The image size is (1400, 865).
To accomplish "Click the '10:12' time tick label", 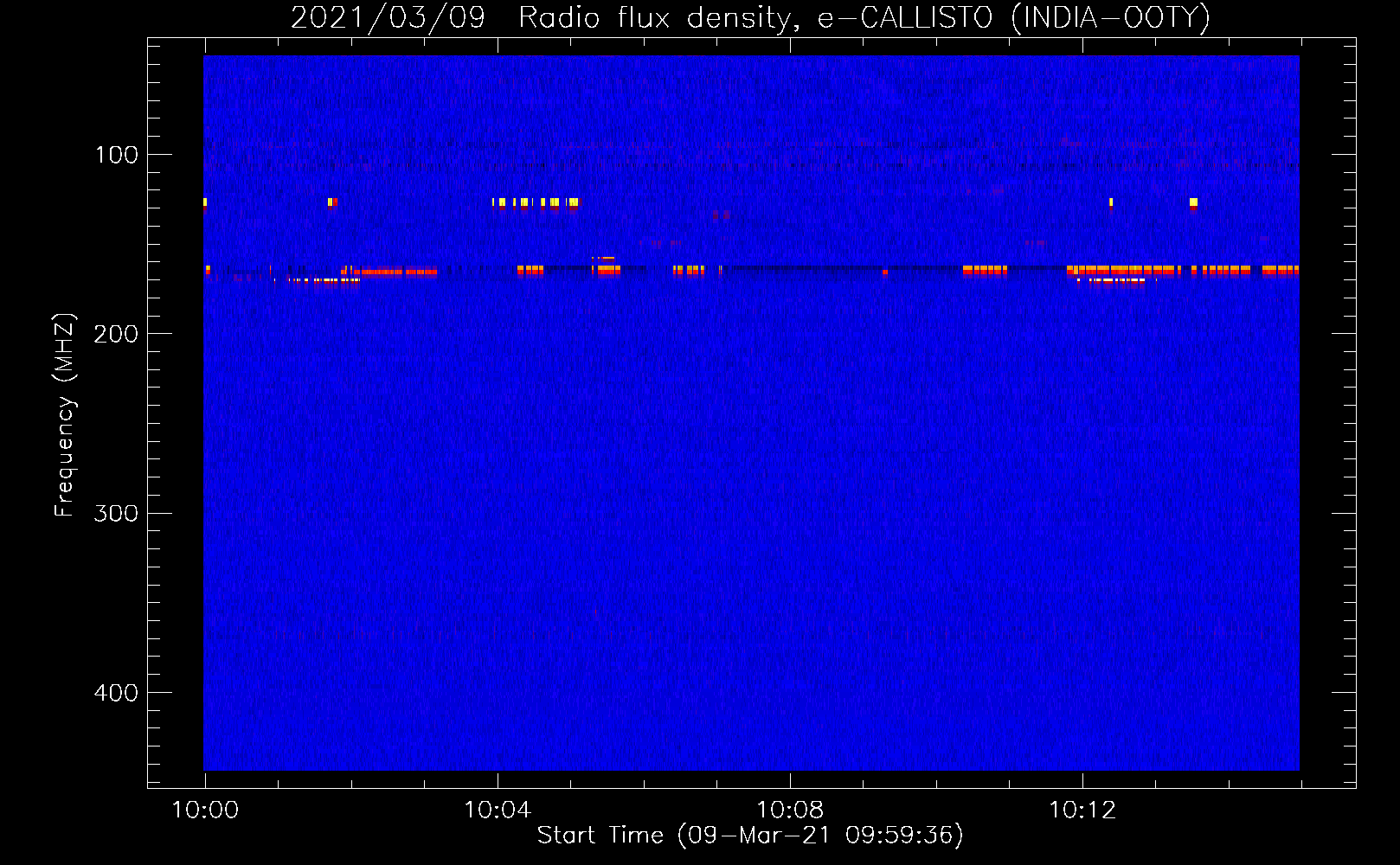I will click(1082, 810).
